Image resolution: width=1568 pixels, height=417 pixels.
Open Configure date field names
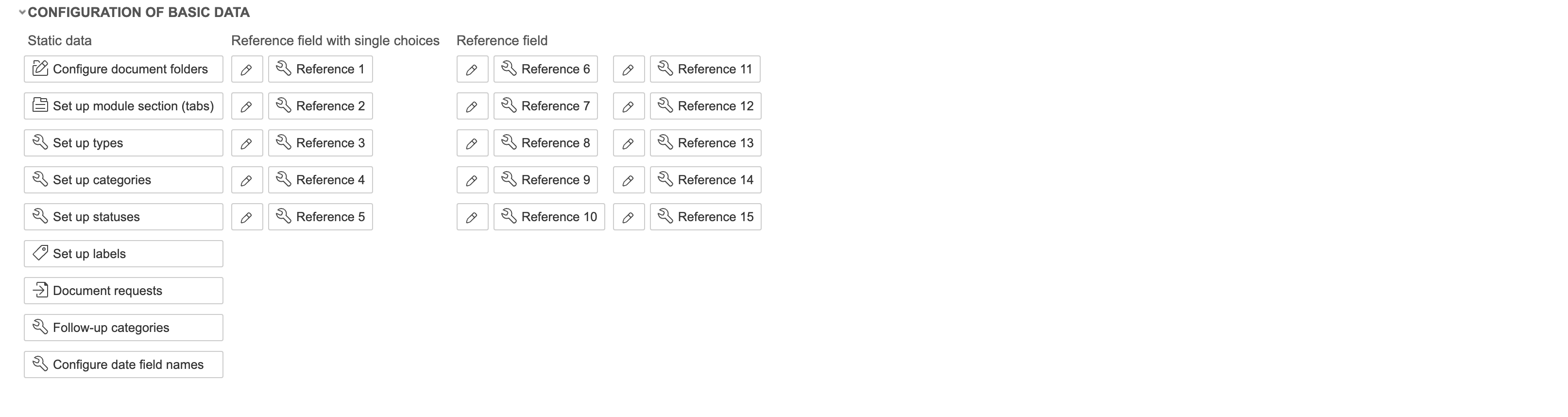pos(123,365)
